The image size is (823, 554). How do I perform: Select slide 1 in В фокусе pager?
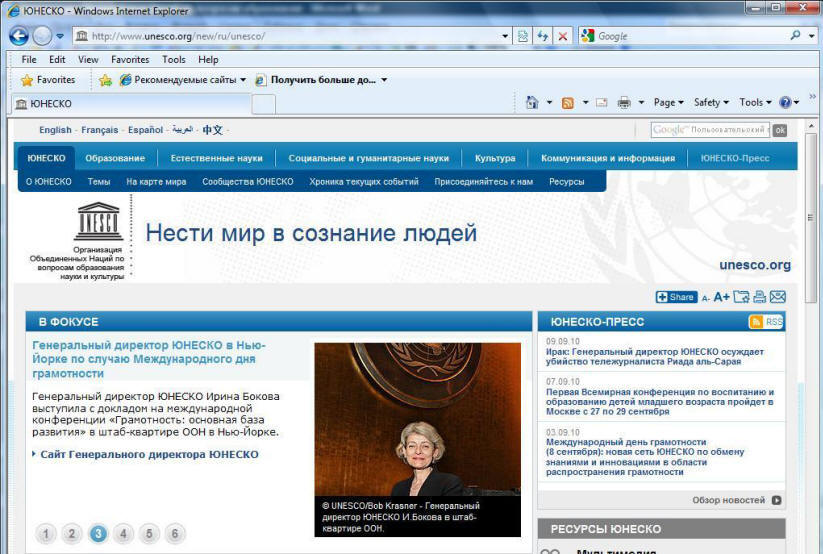coord(46,534)
